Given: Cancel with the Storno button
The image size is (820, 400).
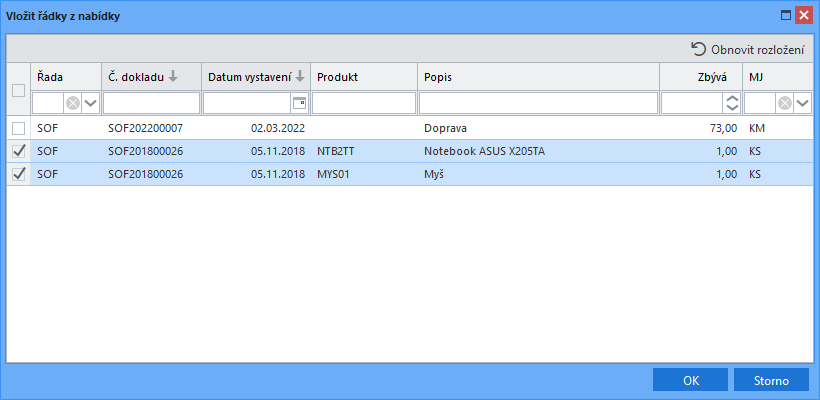Looking at the screenshot, I should 771,380.
